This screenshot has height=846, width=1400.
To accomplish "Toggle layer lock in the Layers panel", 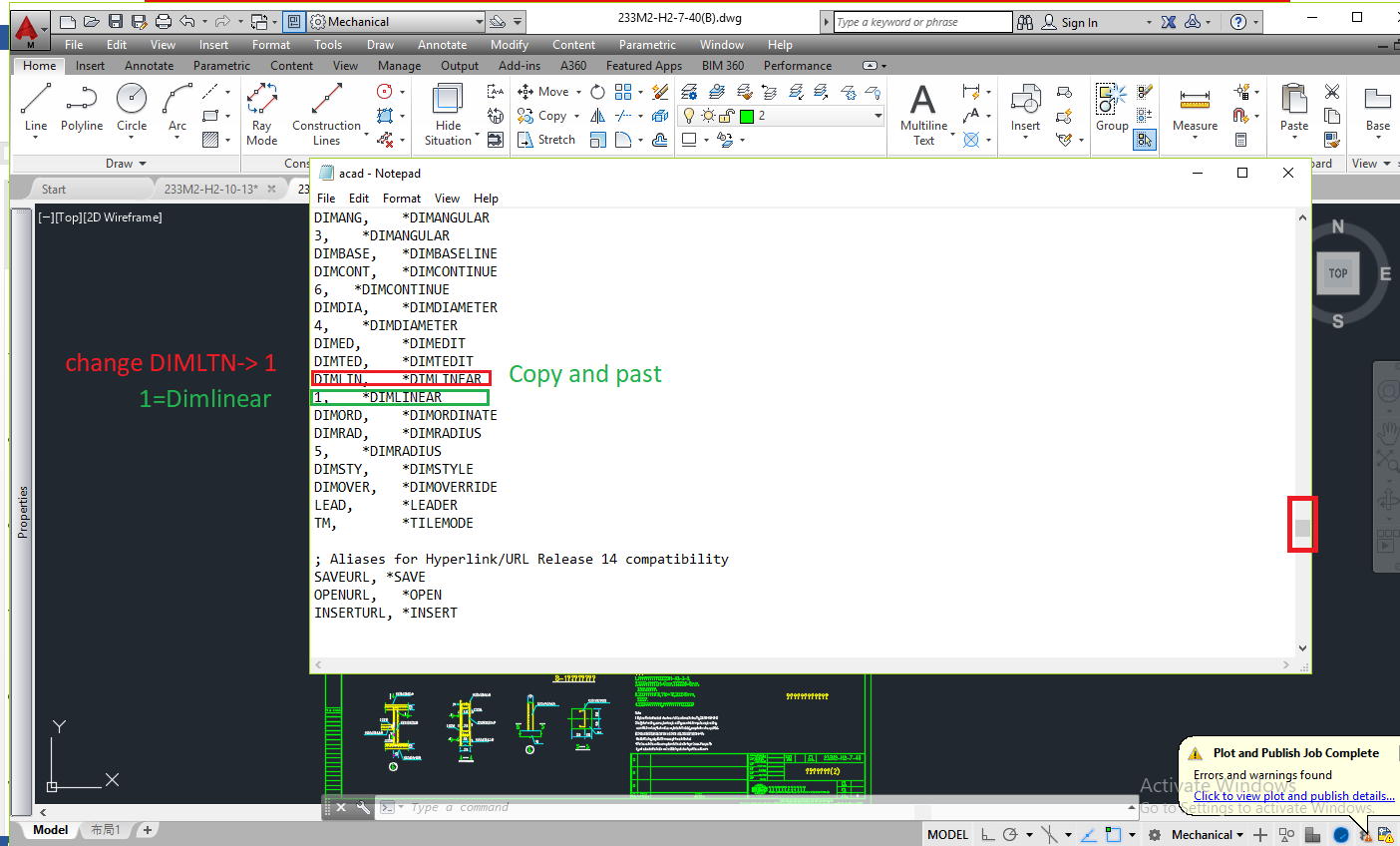I will pos(725,116).
